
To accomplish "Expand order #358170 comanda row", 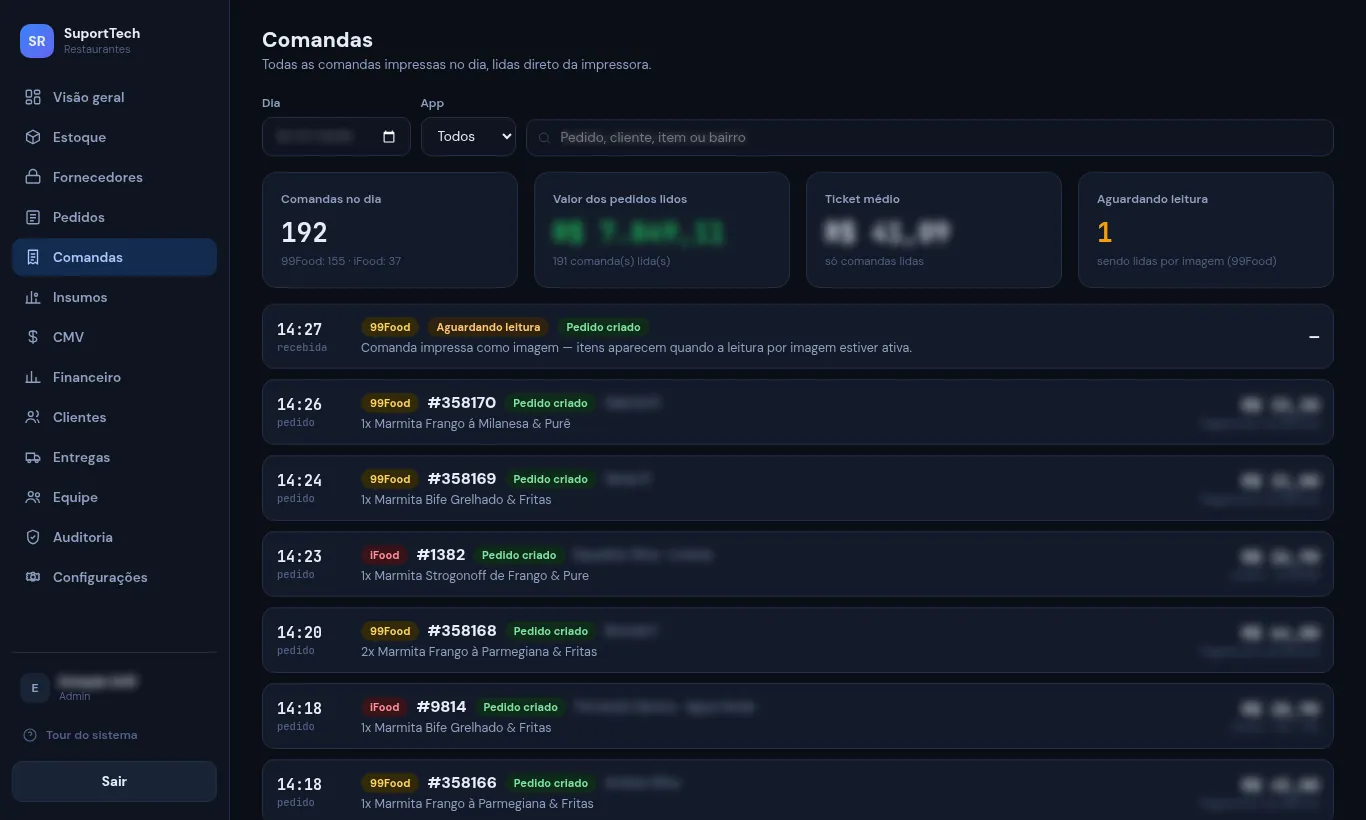I will pyautogui.click(x=797, y=412).
